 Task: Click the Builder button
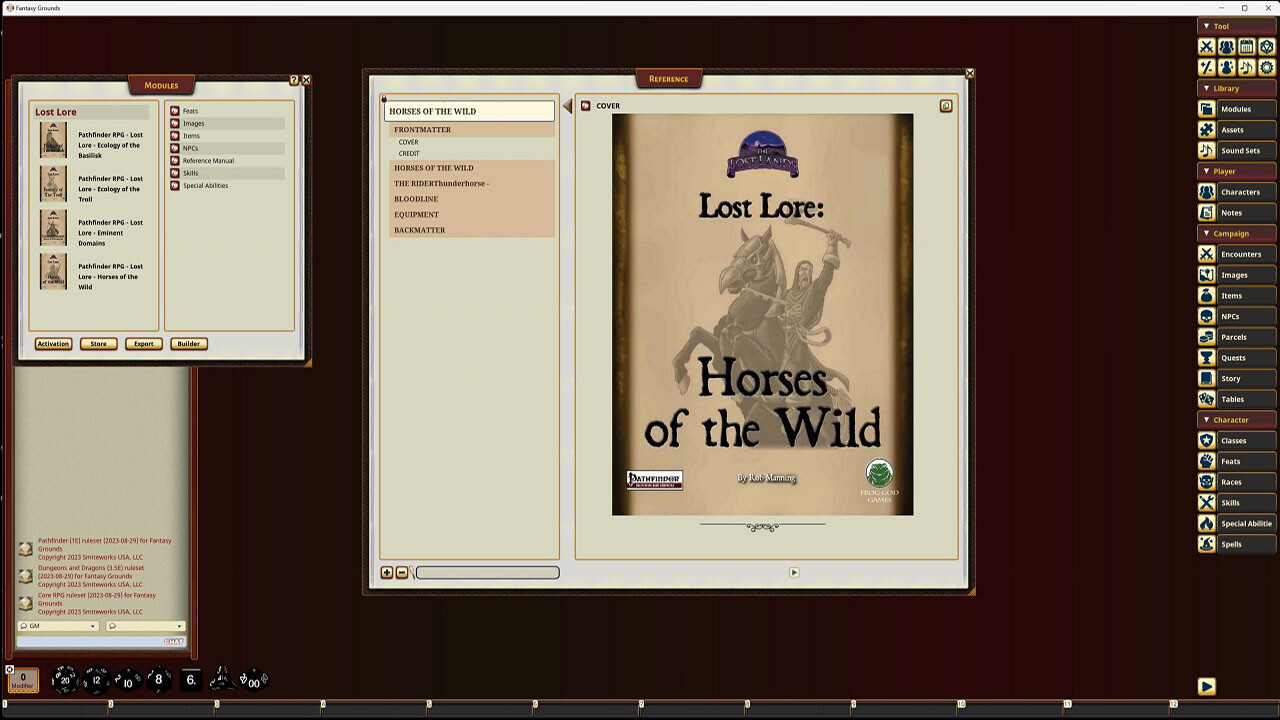[188, 343]
